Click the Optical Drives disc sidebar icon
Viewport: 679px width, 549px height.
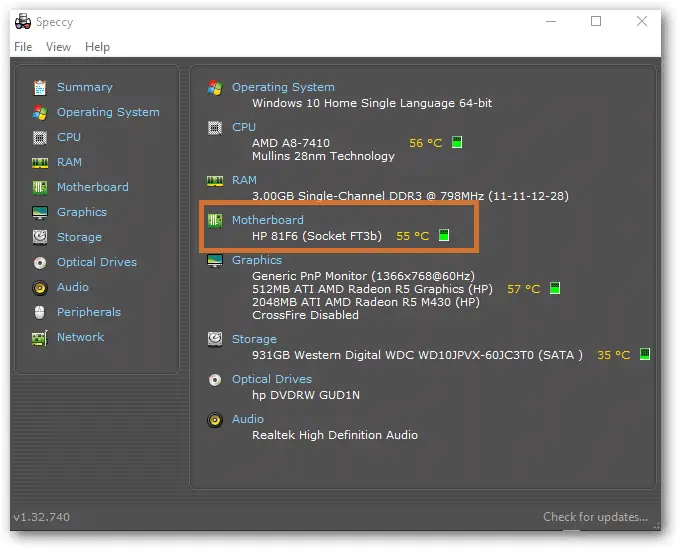click(40, 262)
